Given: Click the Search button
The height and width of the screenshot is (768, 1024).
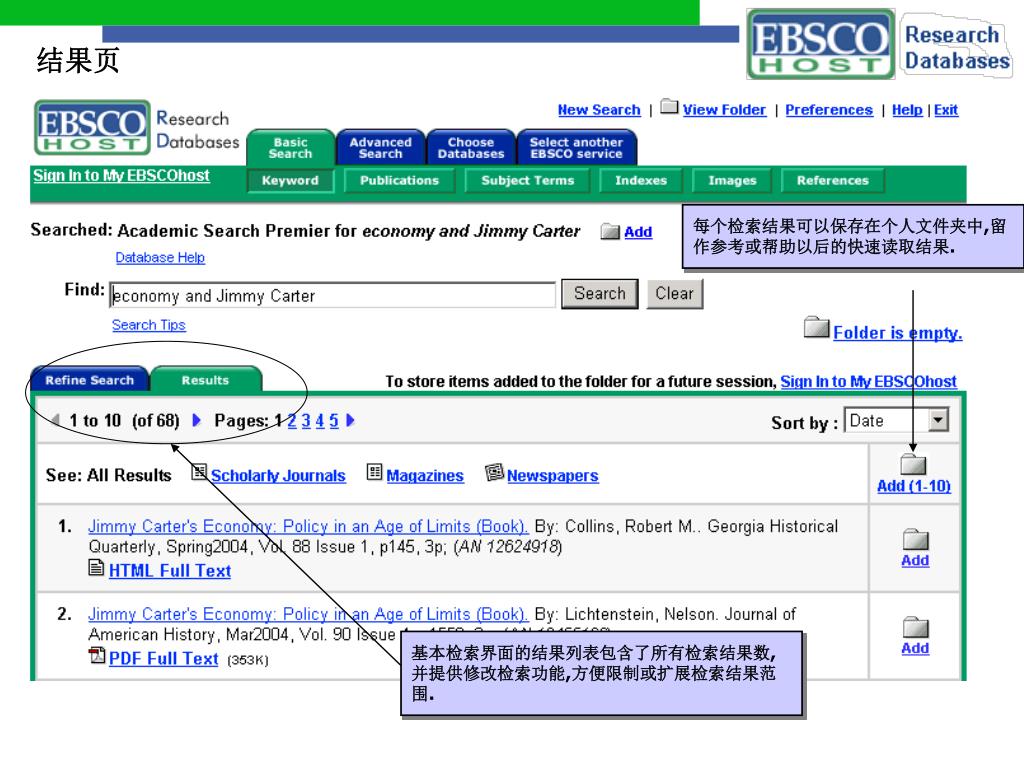Looking at the screenshot, I should (x=600, y=294).
